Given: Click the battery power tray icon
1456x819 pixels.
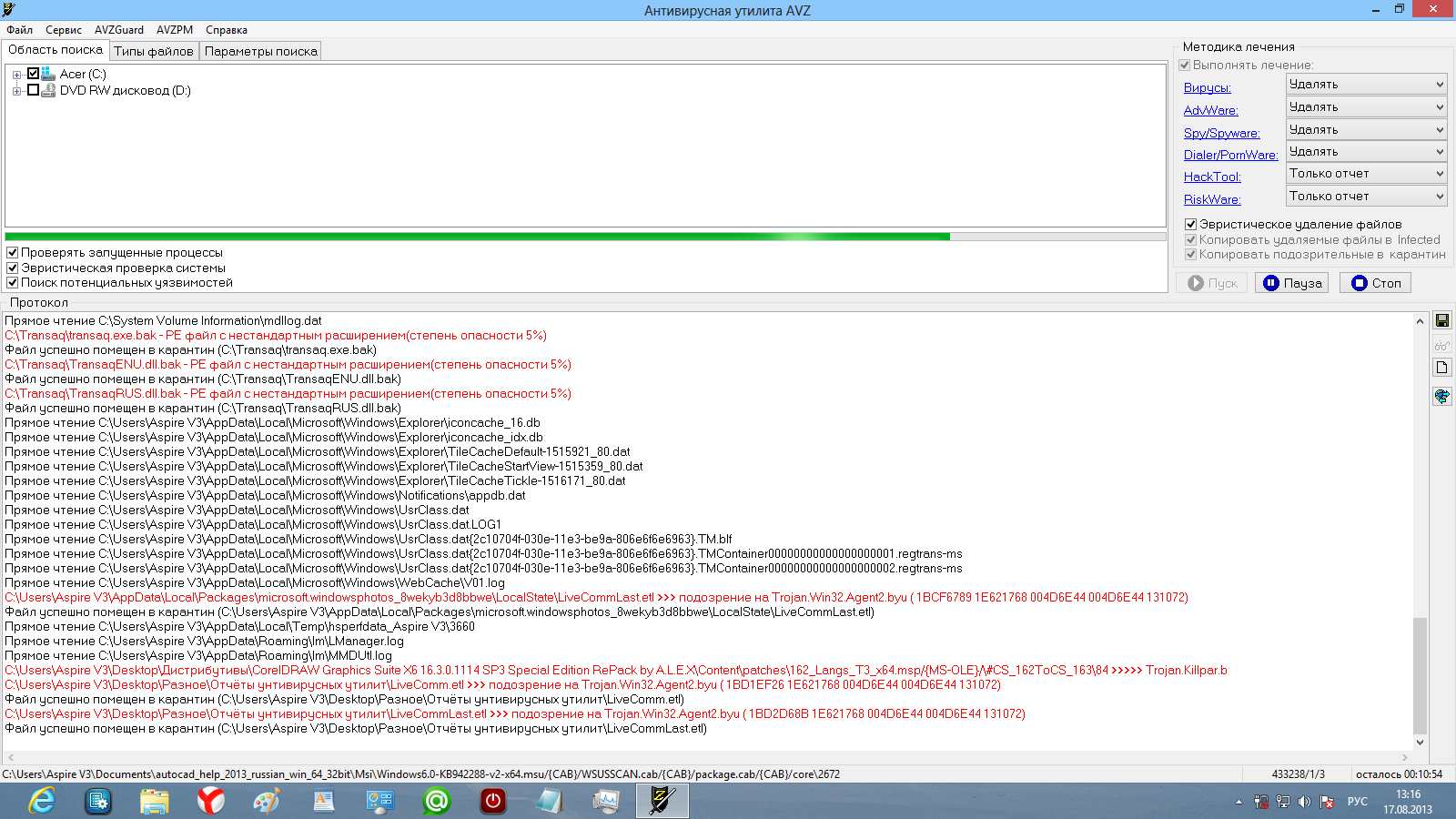Looking at the screenshot, I should [1261, 802].
